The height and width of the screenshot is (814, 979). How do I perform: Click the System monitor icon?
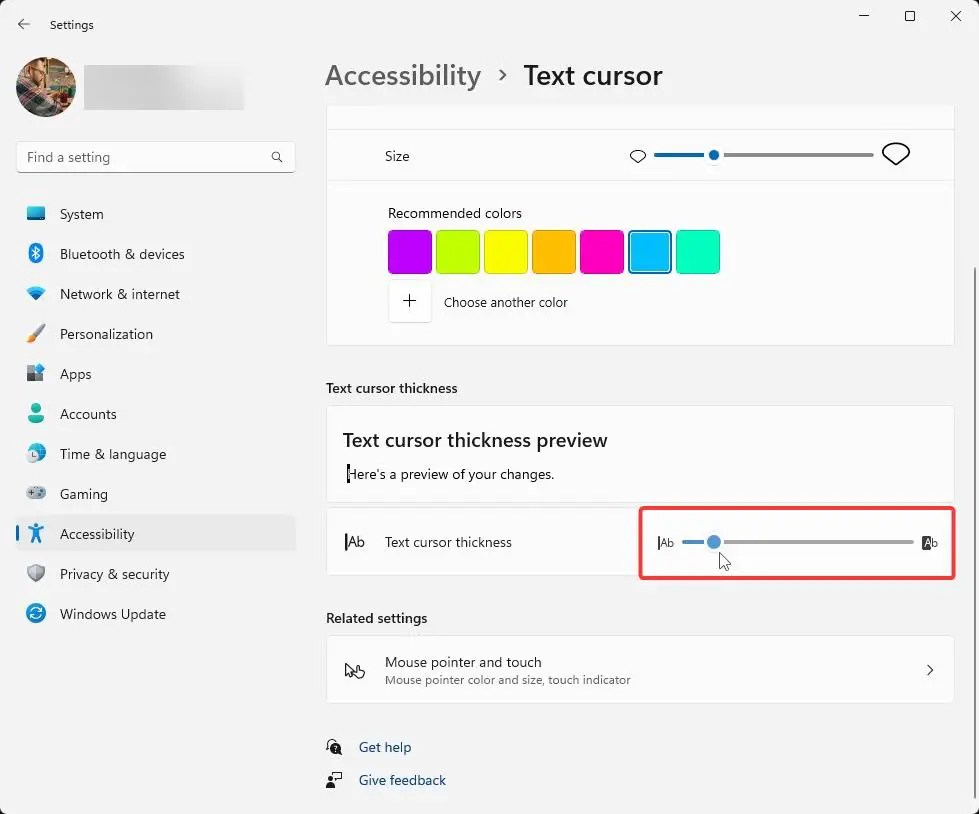36,213
